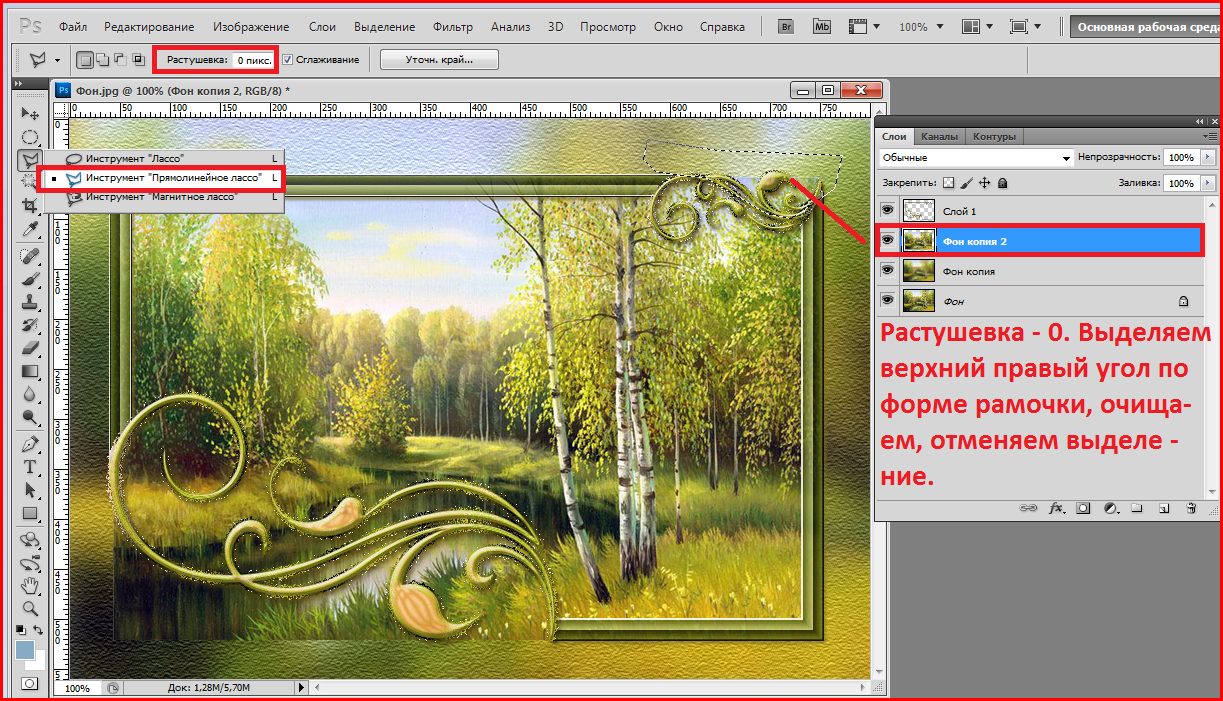
Task: Select the Dodge tool
Action: [x=30, y=417]
